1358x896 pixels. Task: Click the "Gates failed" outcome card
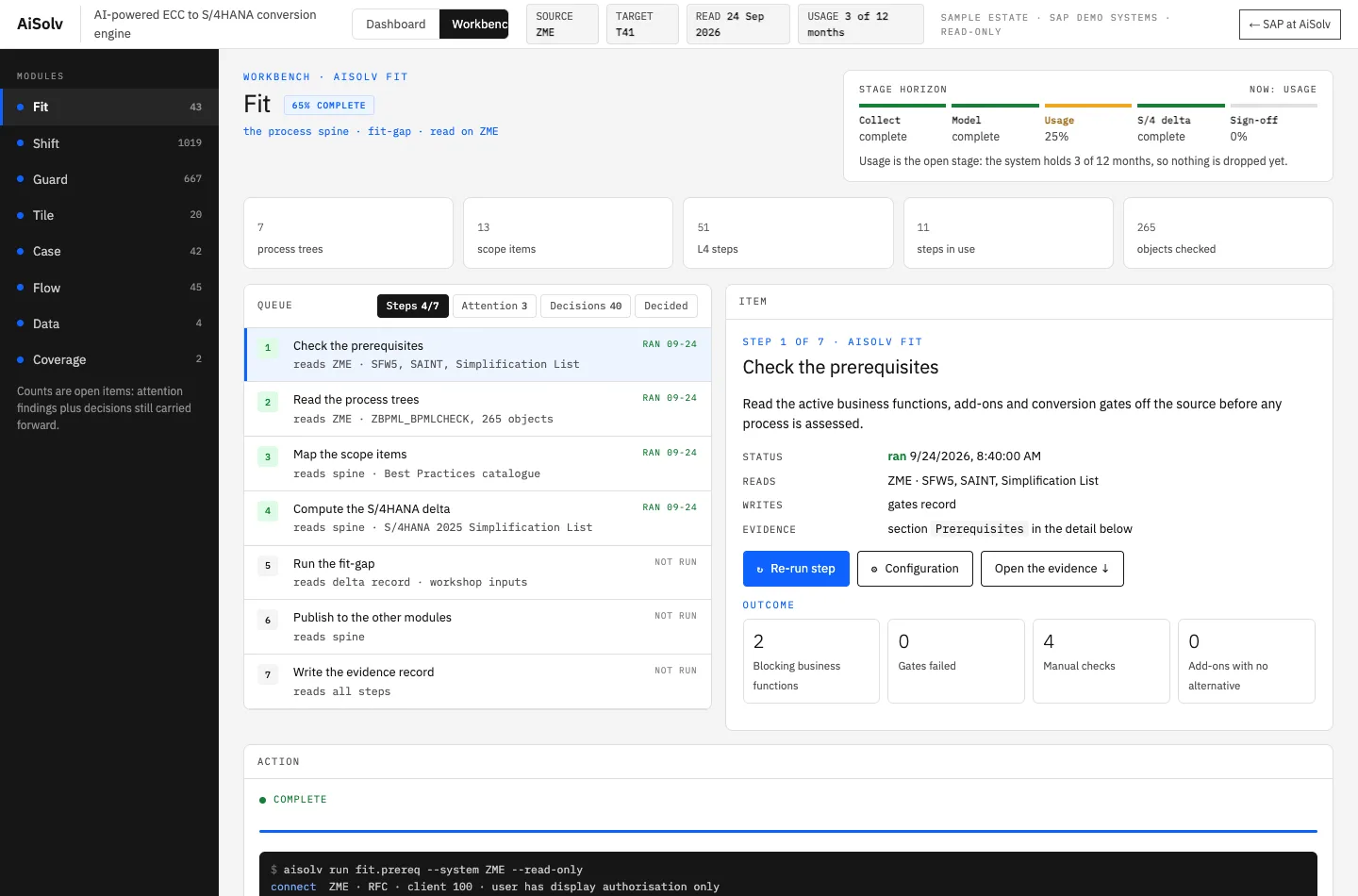click(x=956, y=661)
